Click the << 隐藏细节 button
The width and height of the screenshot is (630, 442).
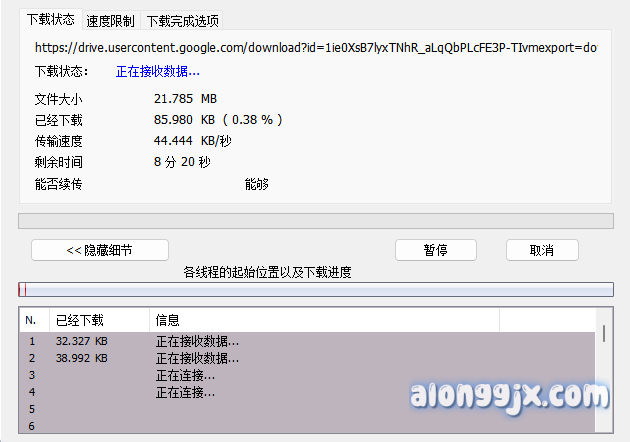coord(100,250)
